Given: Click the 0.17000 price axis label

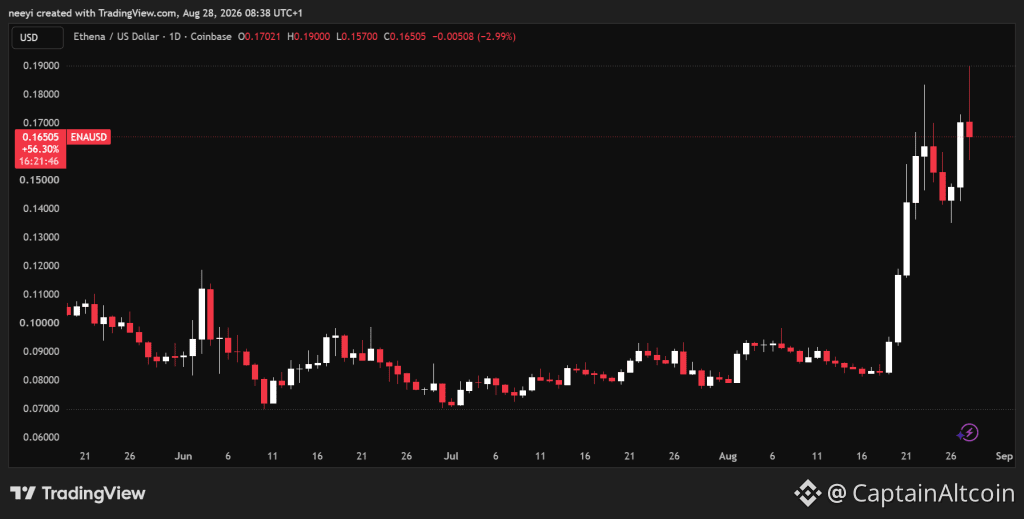Looking at the screenshot, I should [40, 123].
